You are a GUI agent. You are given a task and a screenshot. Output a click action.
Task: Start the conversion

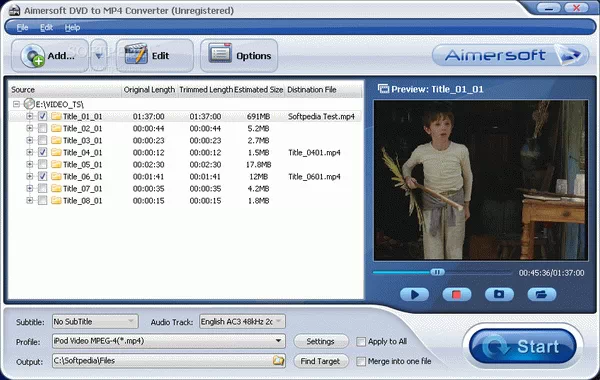point(522,346)
